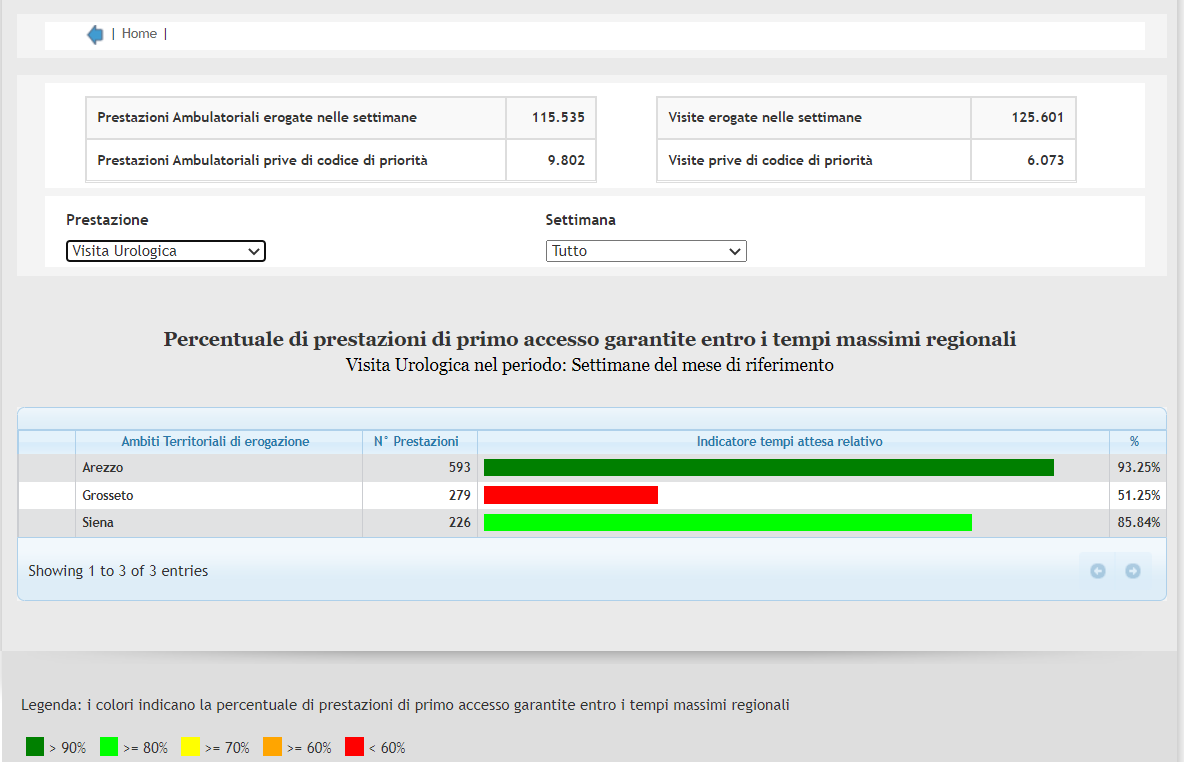Click the yellow >=70% legend swatch
This screenshot has height=762, width=1184.
[191, 746]
